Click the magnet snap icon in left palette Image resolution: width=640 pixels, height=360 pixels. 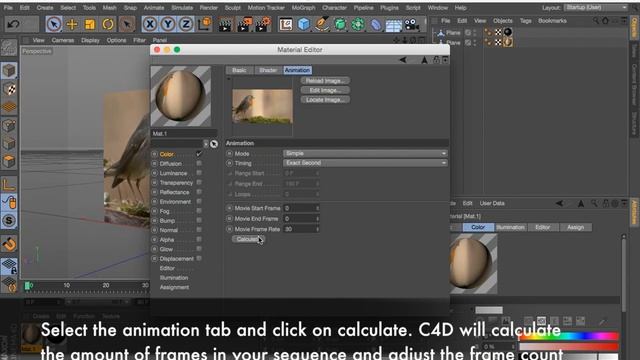9,244
